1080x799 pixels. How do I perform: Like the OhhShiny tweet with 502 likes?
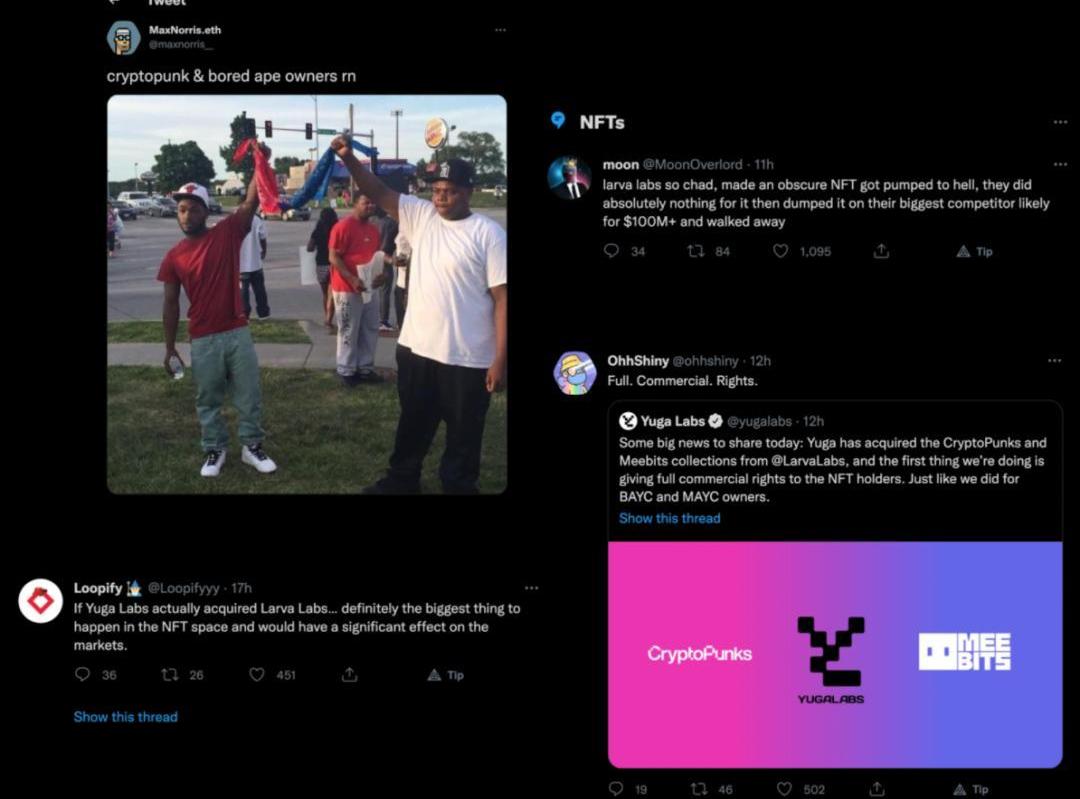(785, 789)
